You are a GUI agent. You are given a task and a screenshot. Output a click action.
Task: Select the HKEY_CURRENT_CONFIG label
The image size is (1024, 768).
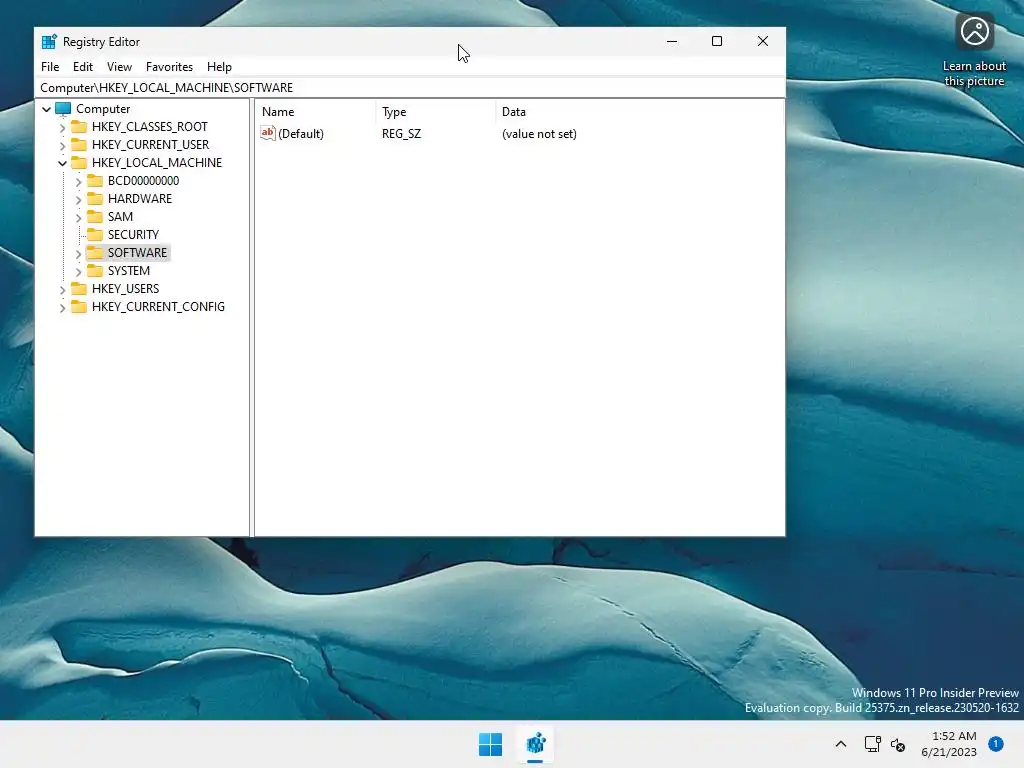158,306
